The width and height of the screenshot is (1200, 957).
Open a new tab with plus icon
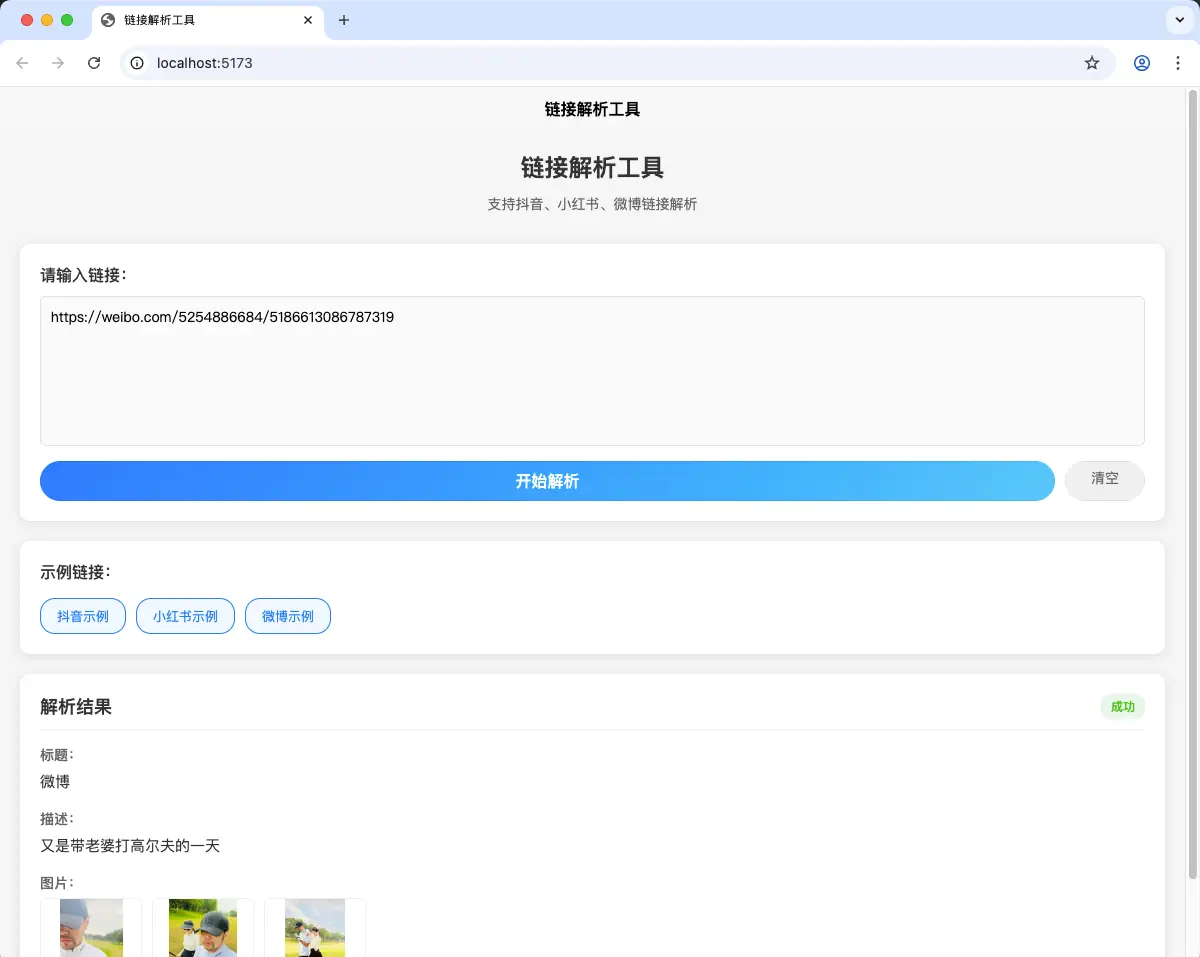(344, 20)
